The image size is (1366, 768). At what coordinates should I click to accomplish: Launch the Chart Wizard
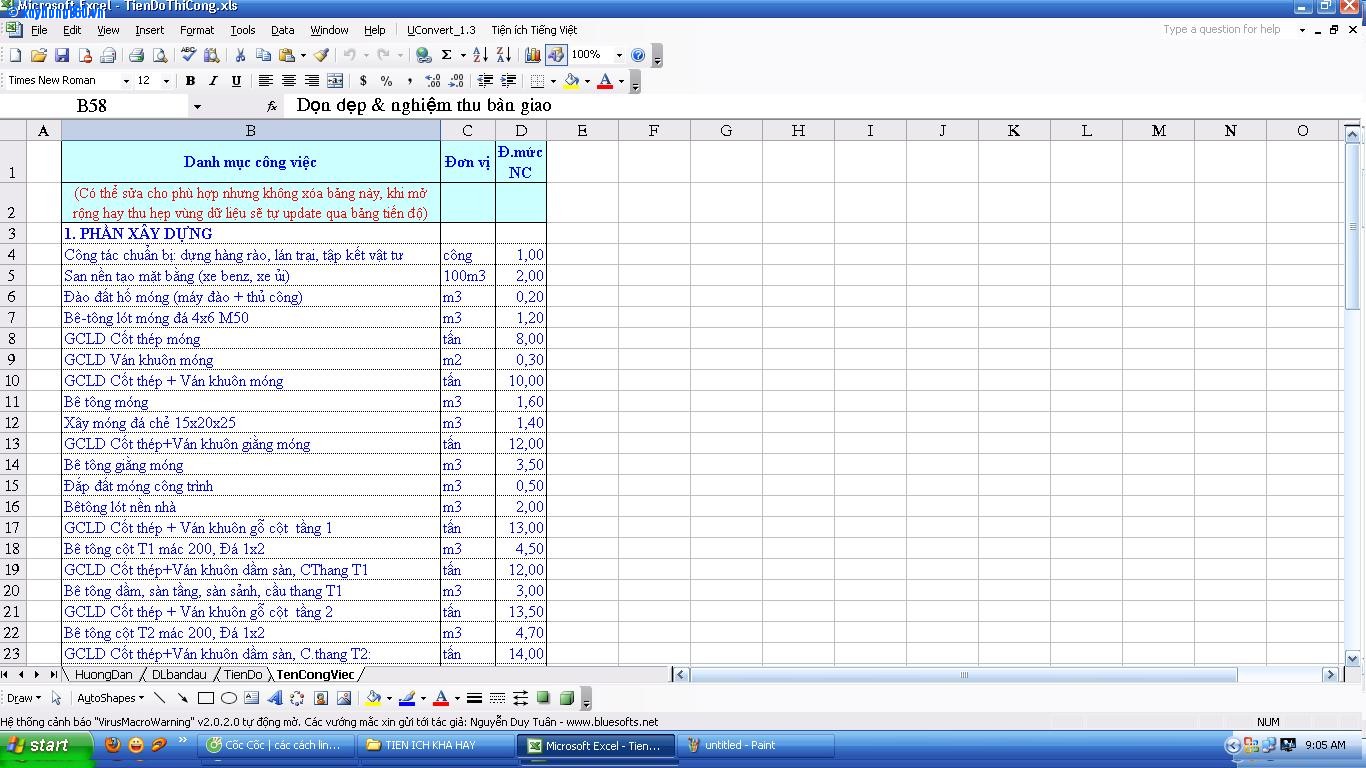[x=532, y=55]
